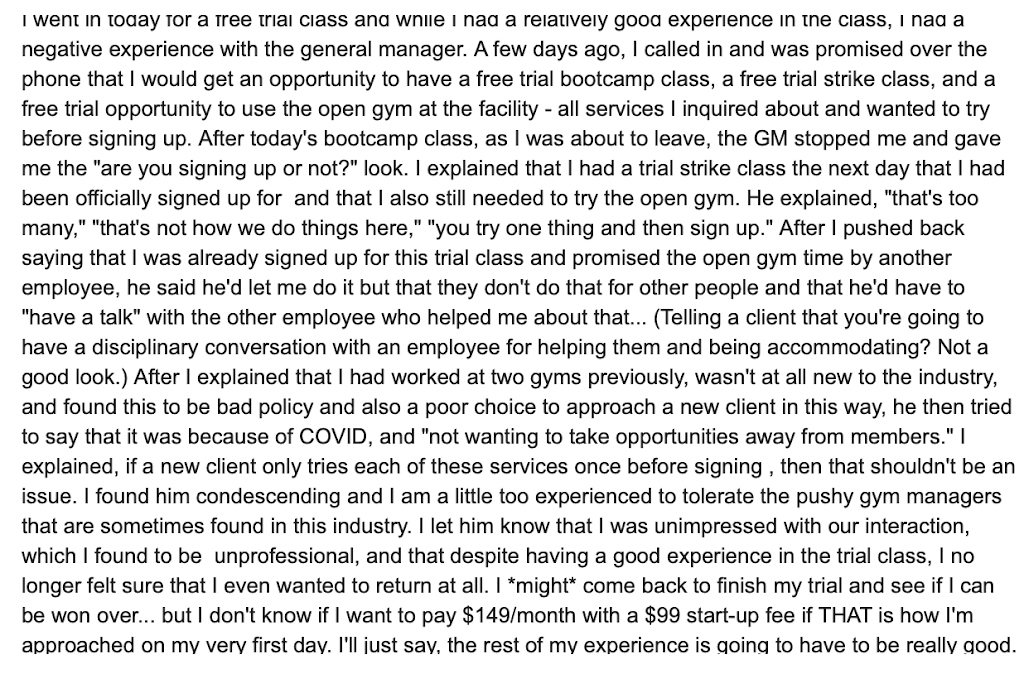This screenshot has height=674, width=1024.
Task: Select the quoted phrase "have a talk"
Action: pyautogui.click(x=78, y=318)
